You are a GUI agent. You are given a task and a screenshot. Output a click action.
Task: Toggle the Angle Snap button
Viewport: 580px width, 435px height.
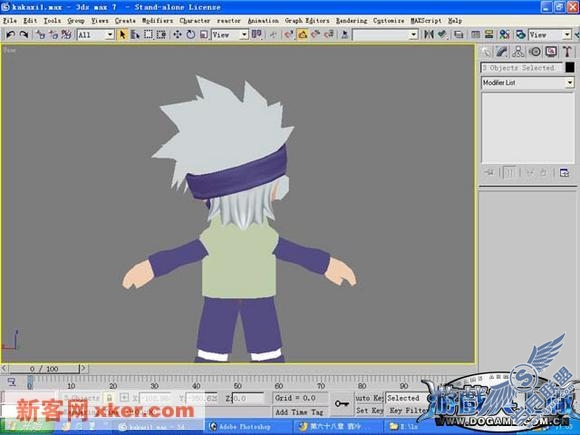pos(303,35)
